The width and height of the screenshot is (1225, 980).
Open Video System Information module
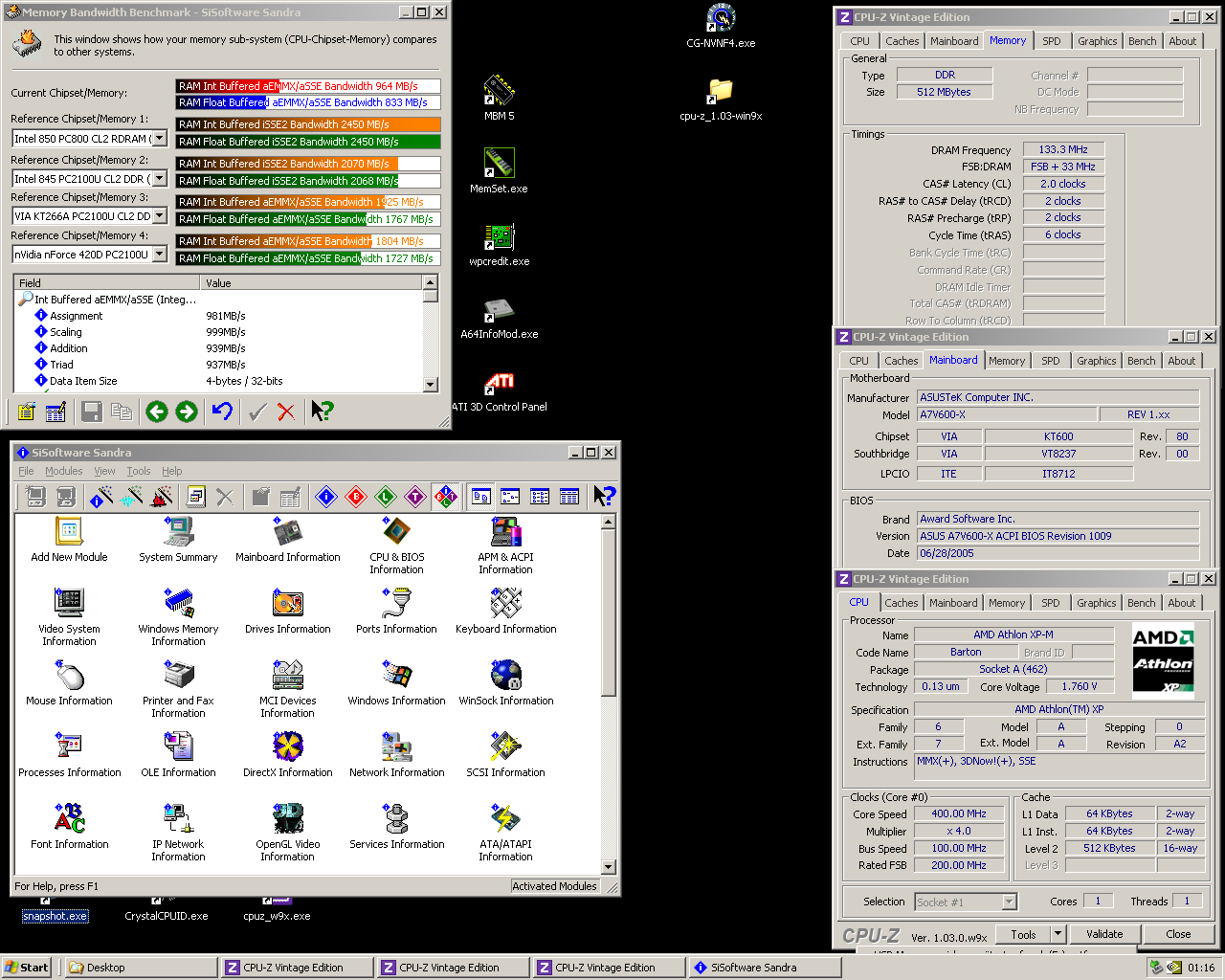coord(69,617)
